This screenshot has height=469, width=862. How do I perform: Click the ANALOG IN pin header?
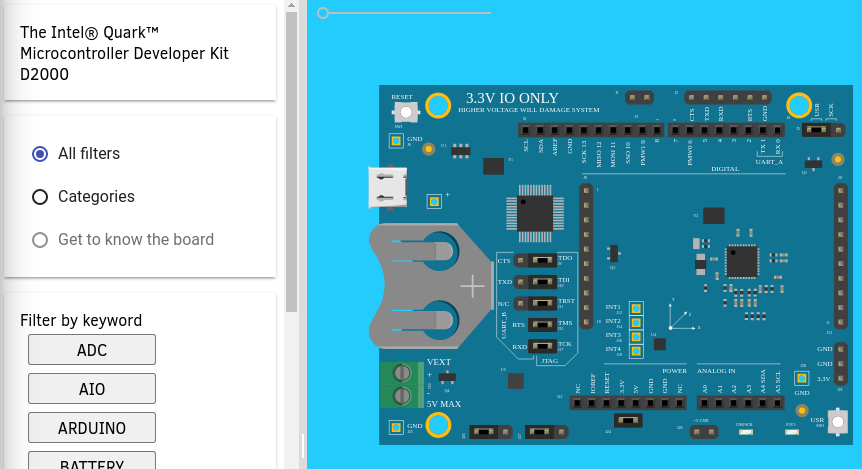coord(741,403)
